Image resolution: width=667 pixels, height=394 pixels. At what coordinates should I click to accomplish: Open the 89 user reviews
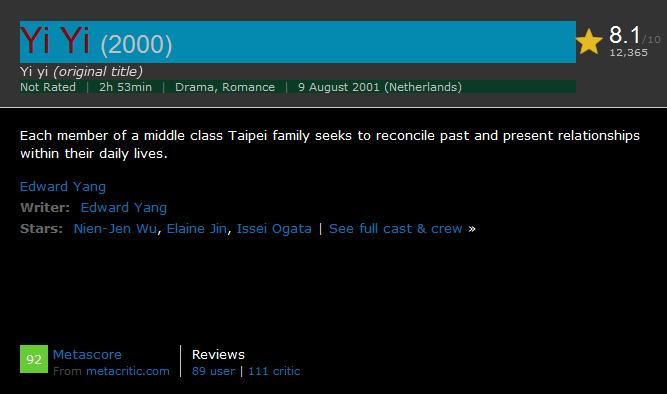(213, 371)
